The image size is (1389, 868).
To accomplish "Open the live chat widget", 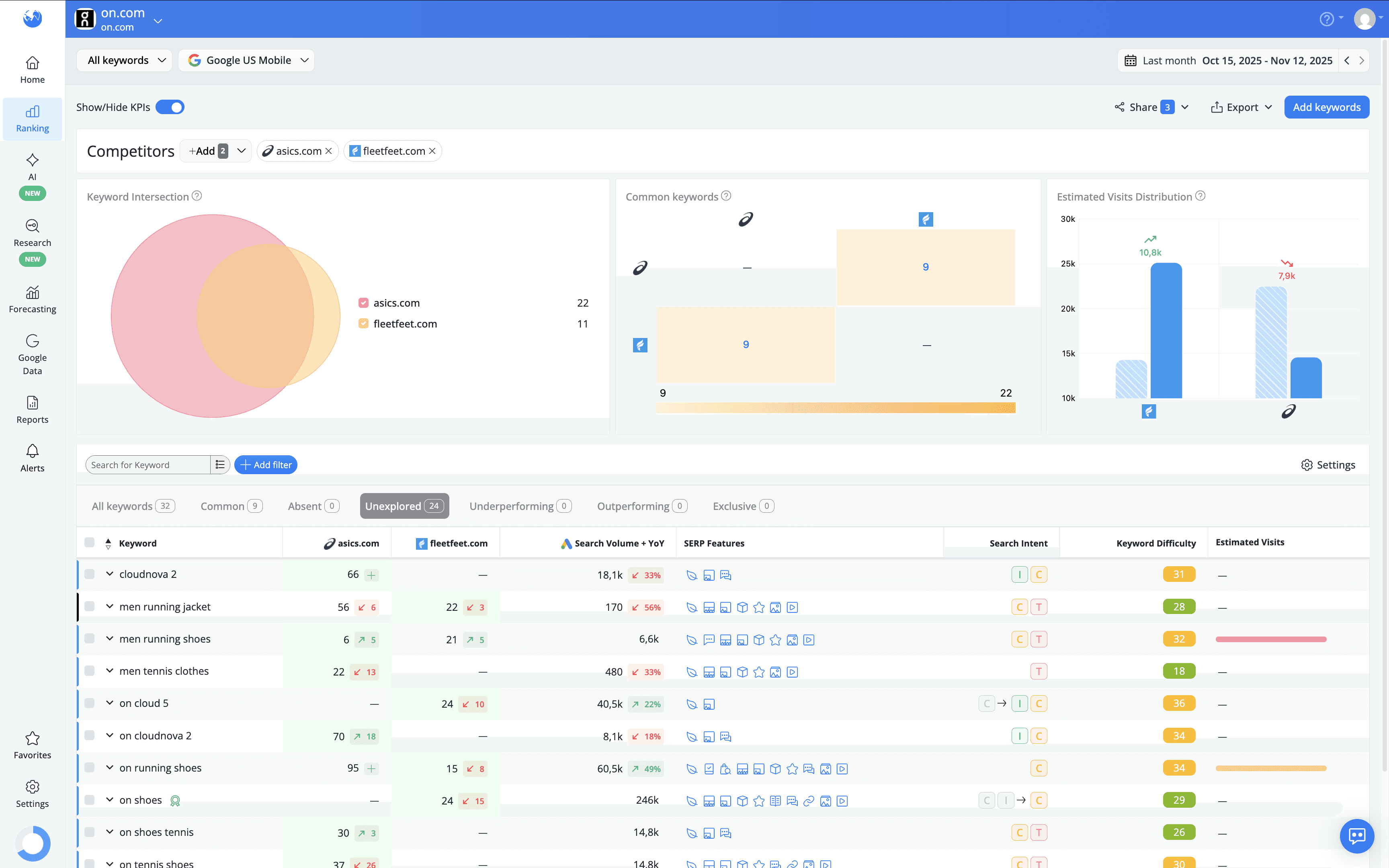I will point(1357,836).
